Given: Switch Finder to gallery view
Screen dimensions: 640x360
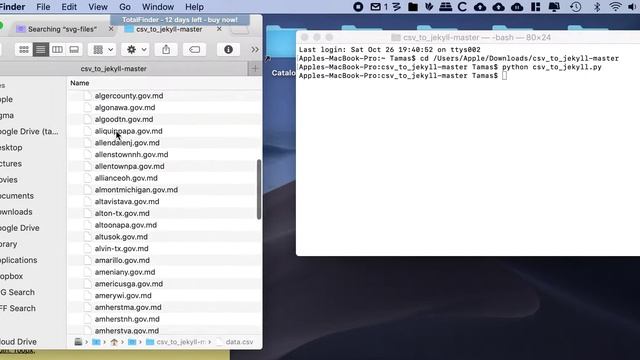Looking at the screenshot, I should [x=74, y=50].
